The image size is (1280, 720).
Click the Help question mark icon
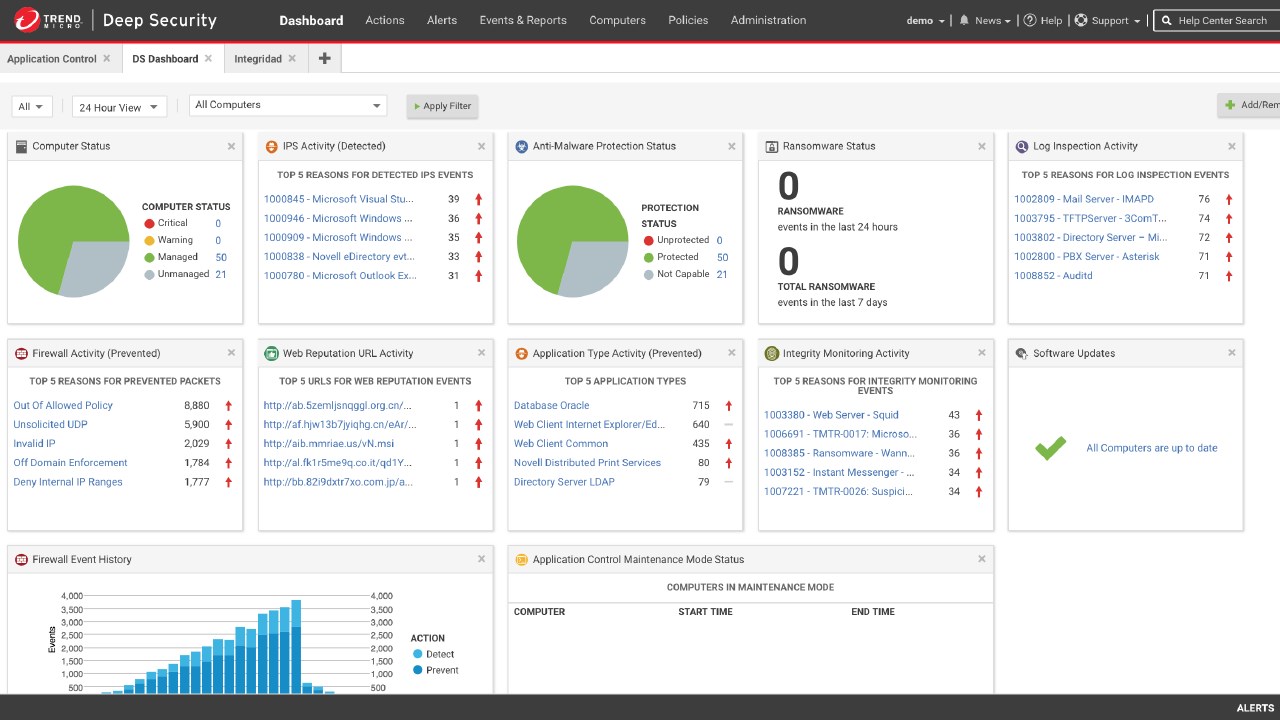point(1030,20)
